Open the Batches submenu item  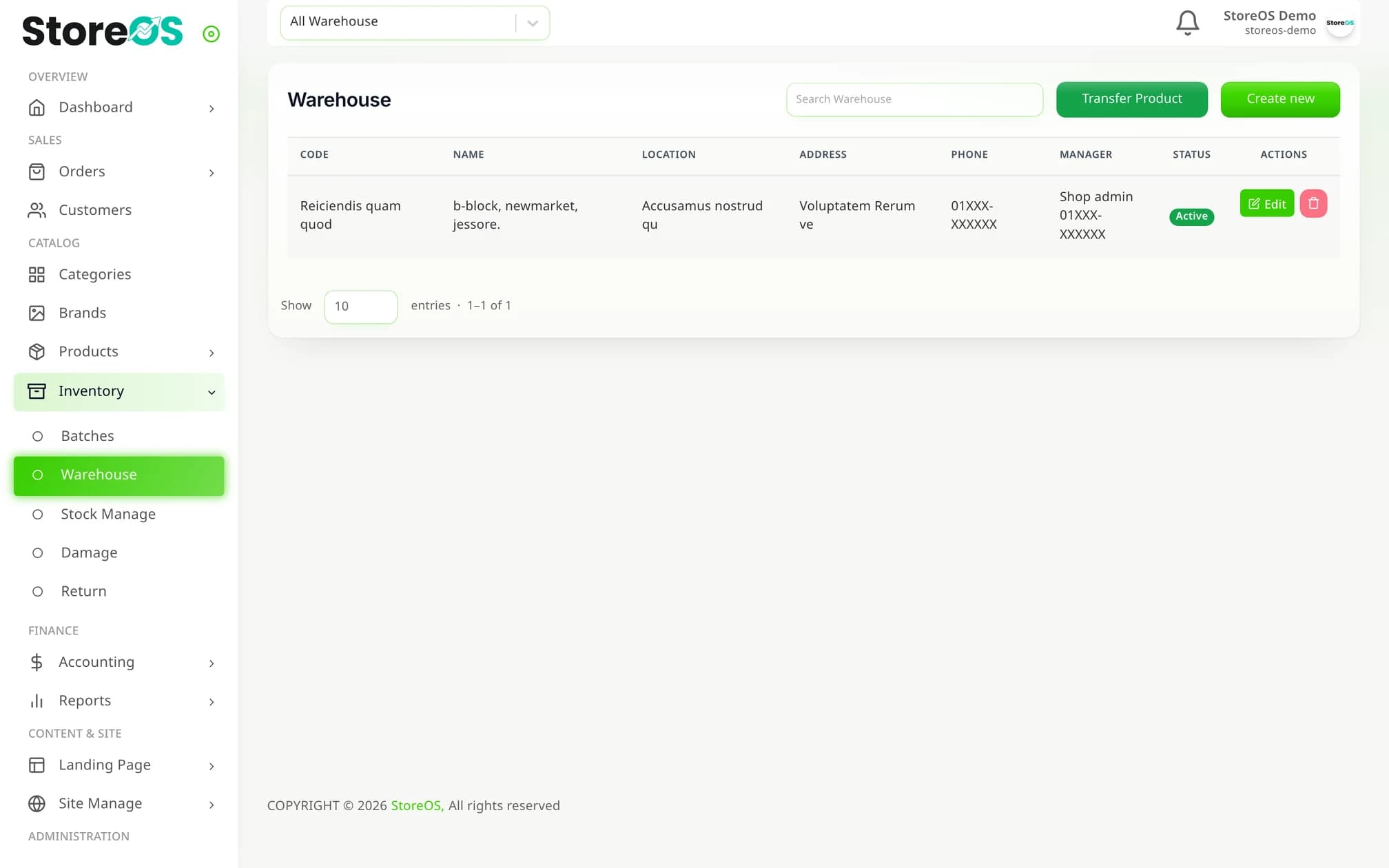point(119,436)
